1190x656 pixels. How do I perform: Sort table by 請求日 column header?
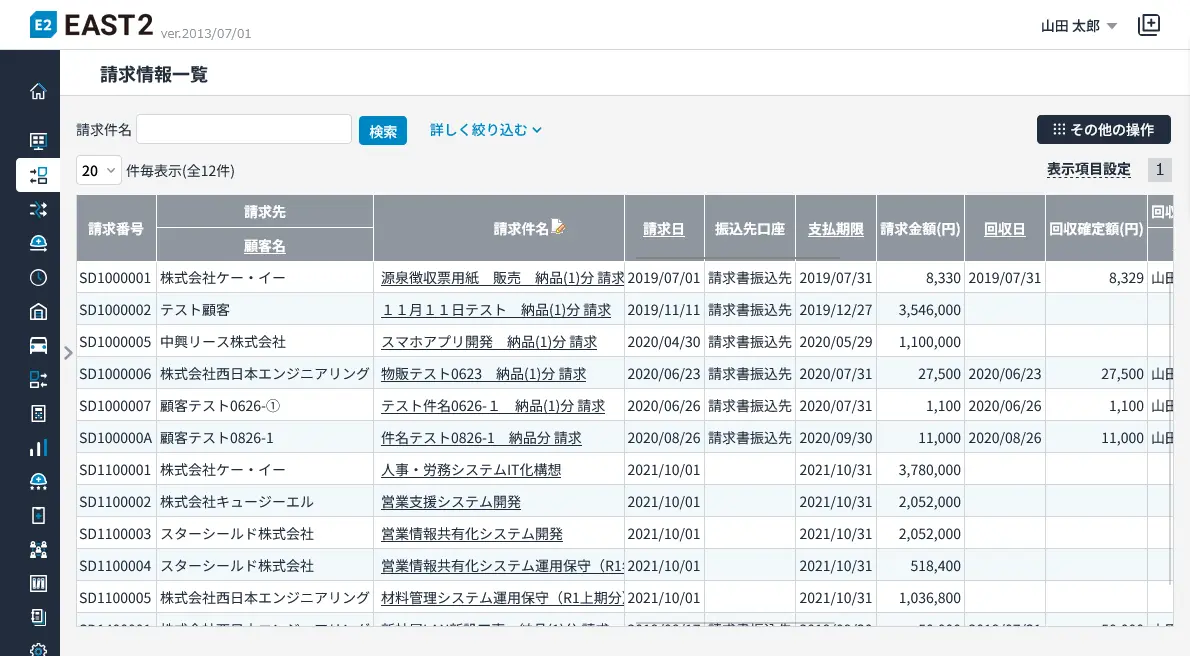pyautogui.click(x=664, y=229)
